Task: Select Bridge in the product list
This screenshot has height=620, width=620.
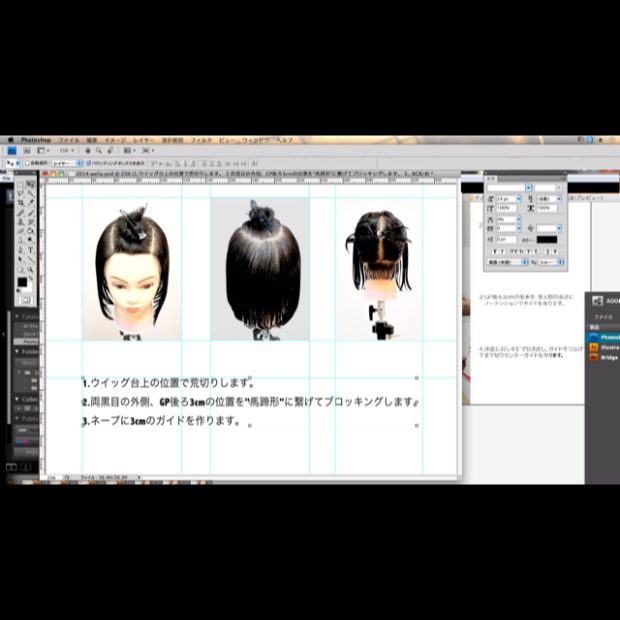Action: point(603,357)
